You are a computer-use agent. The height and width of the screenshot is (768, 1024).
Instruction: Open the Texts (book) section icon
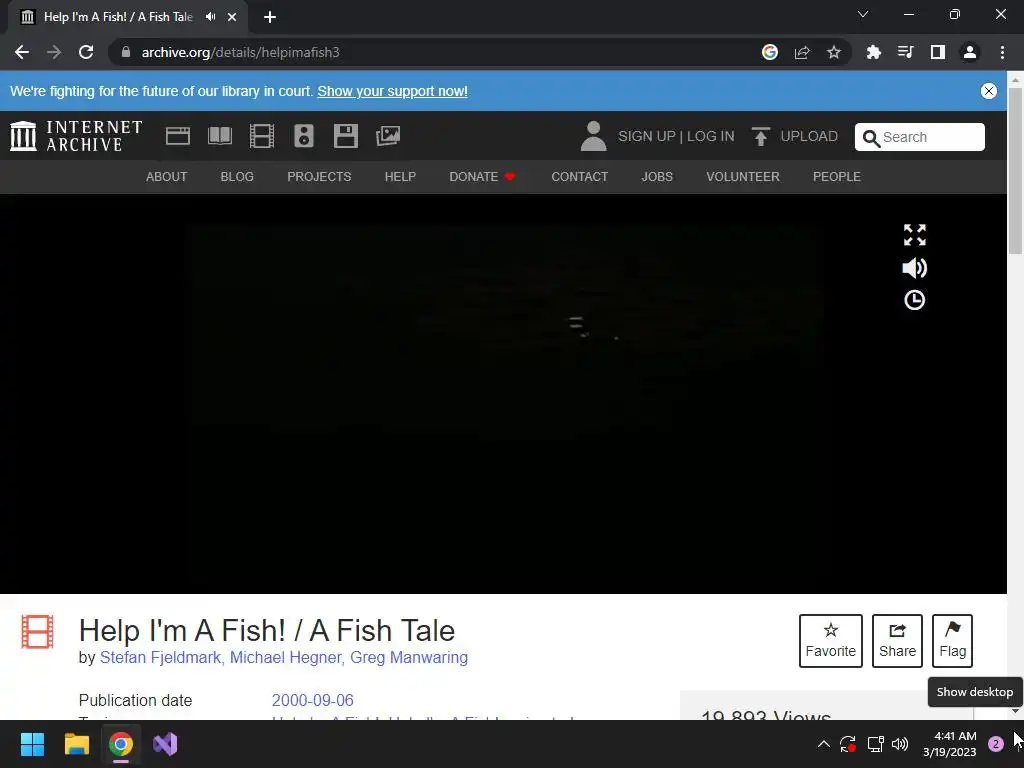[x=219, y=136]
